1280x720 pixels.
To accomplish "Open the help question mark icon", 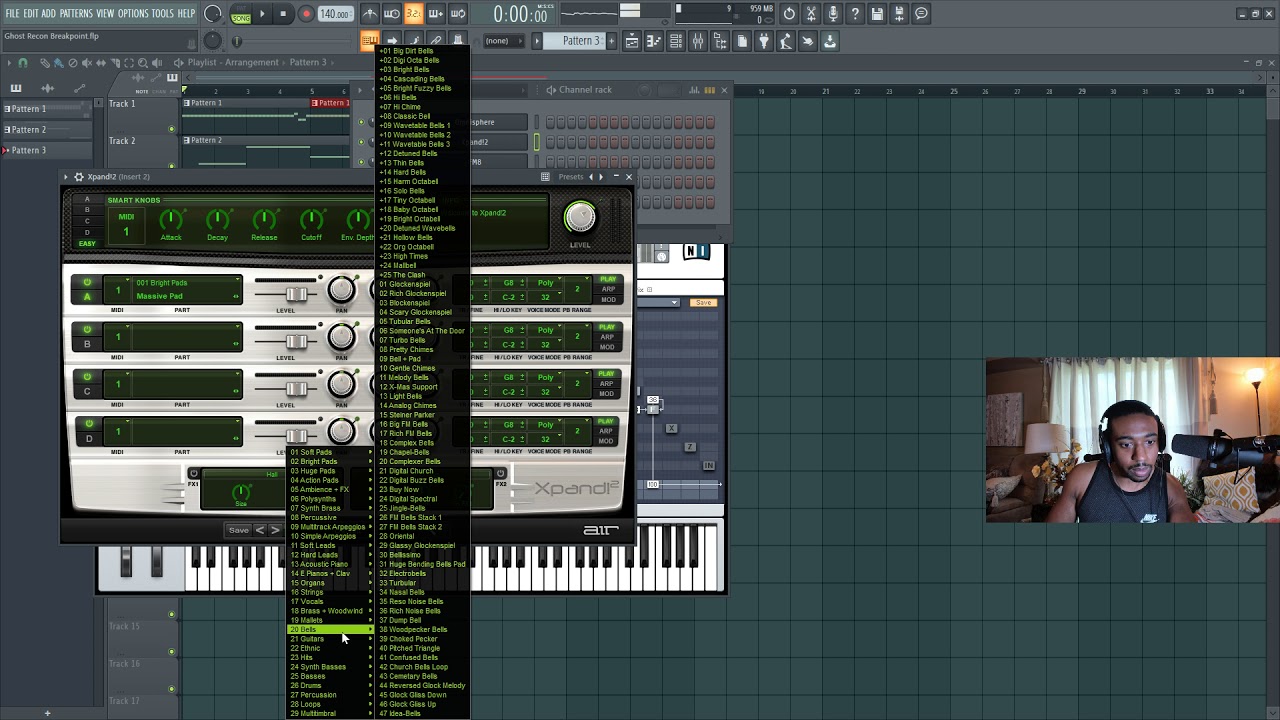I will click(x=855, y=14).
